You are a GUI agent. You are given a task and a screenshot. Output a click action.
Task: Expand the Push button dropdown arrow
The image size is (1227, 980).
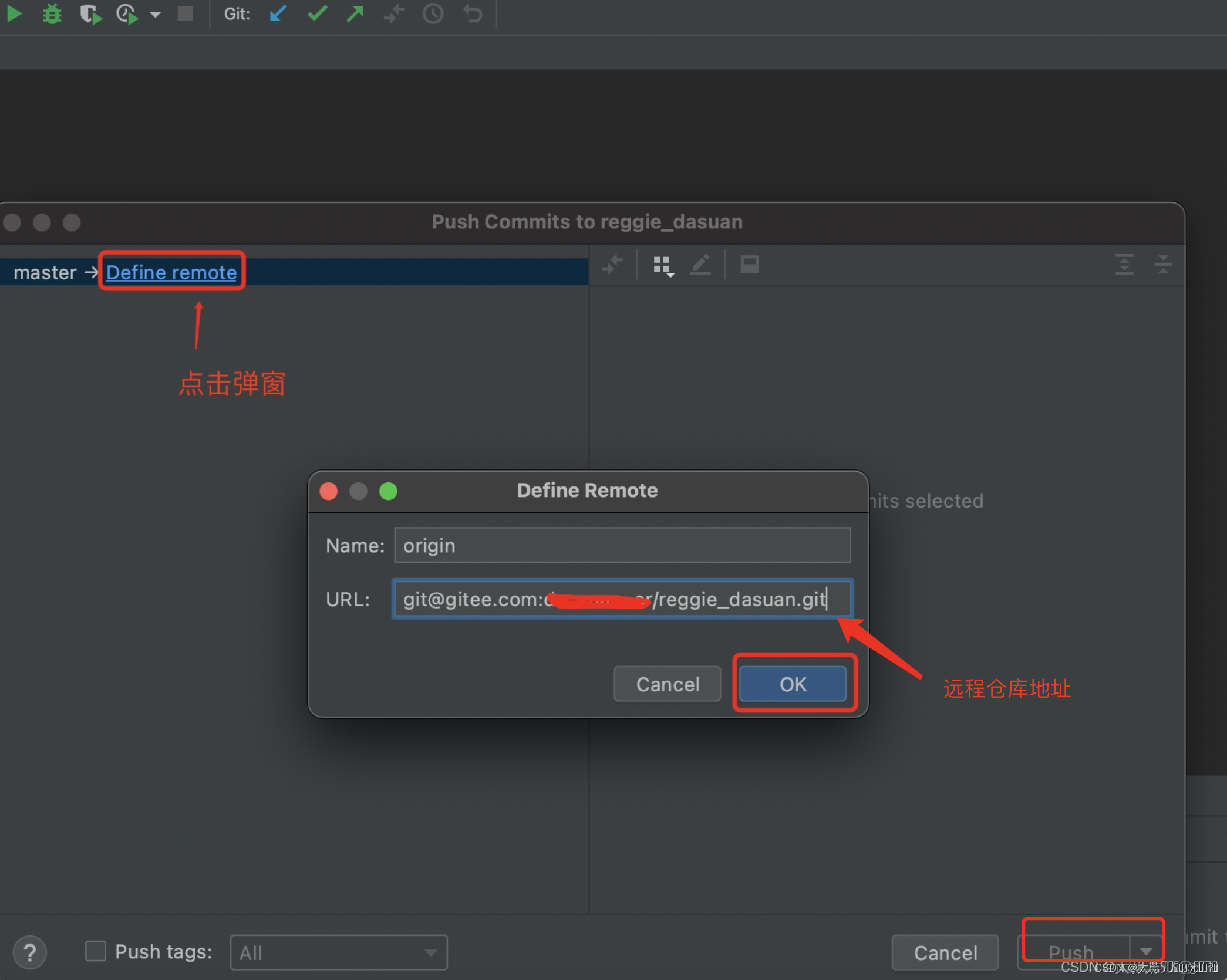coord(1146,951)
